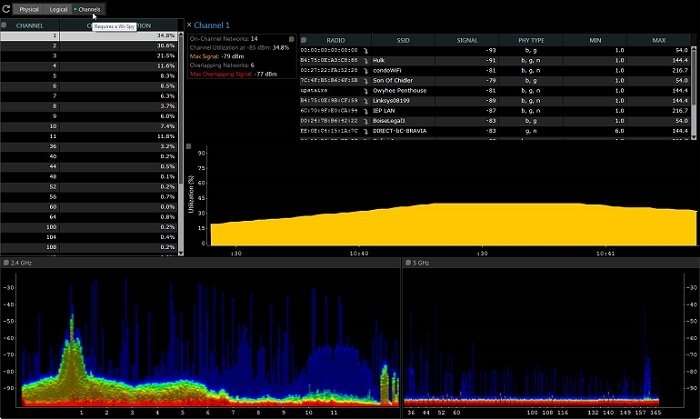Click the PHY TYPE column header

click(x=531, y=40)
